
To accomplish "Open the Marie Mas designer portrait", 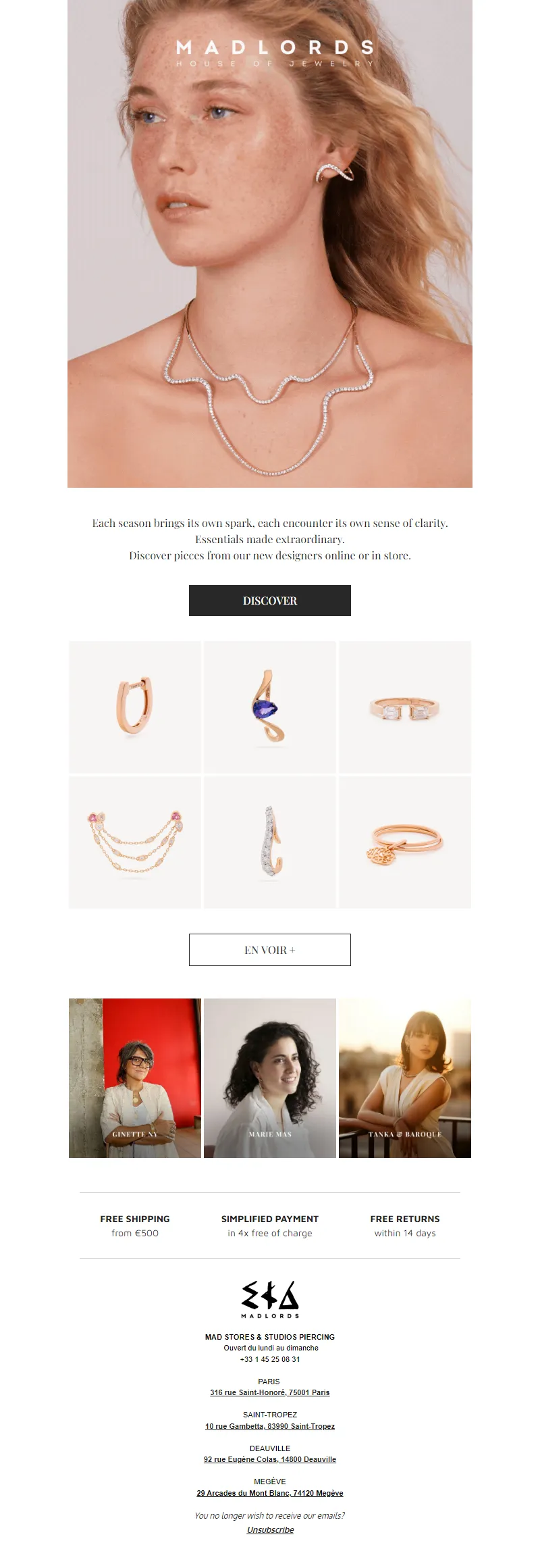I will point(270,1078).
